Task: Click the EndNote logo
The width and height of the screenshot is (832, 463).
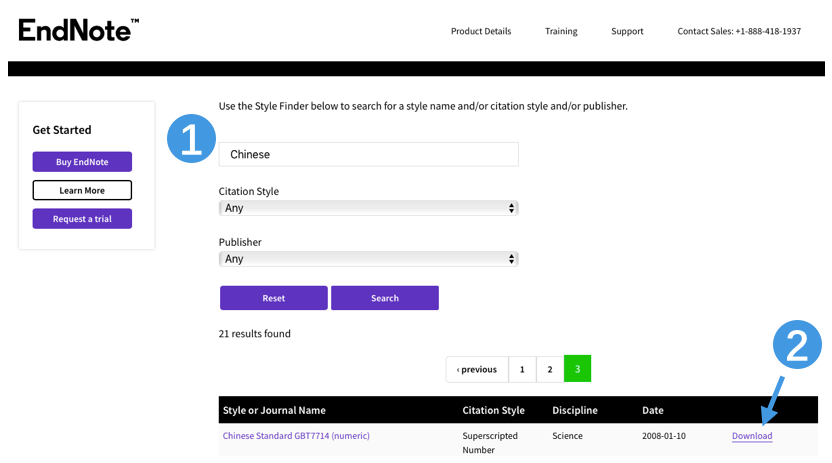Action: point(78,30)
